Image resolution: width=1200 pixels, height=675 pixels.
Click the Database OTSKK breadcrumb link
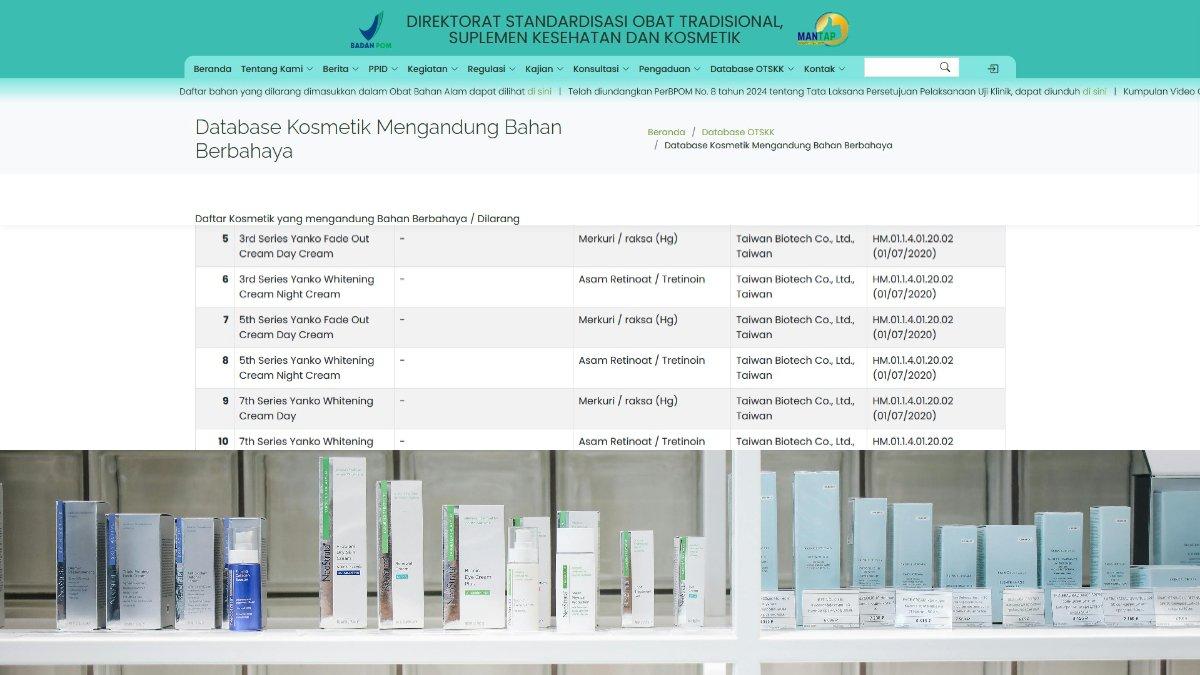tap(738, 132)
